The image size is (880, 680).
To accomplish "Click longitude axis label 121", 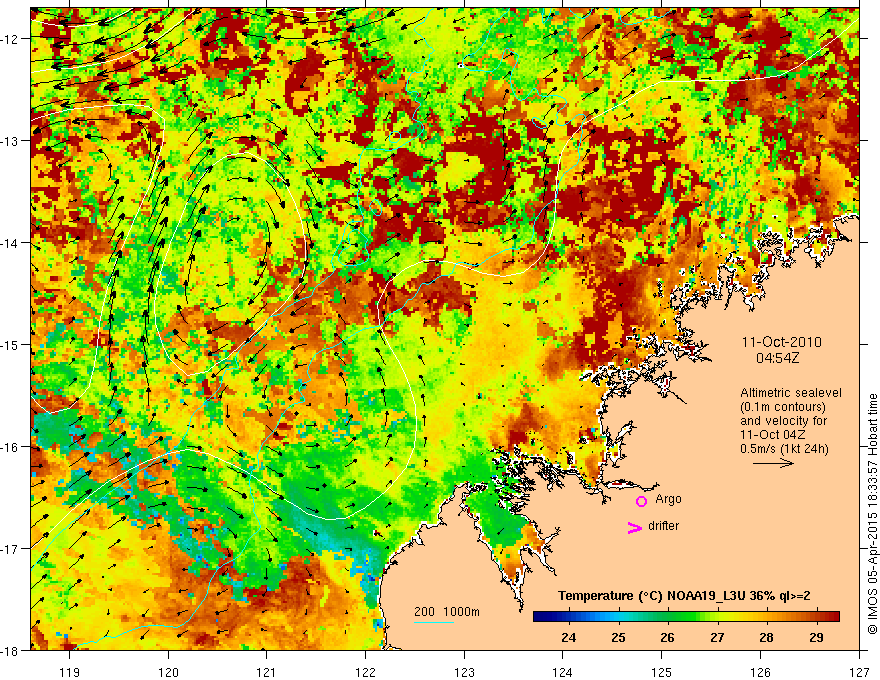I will point(267,671).
